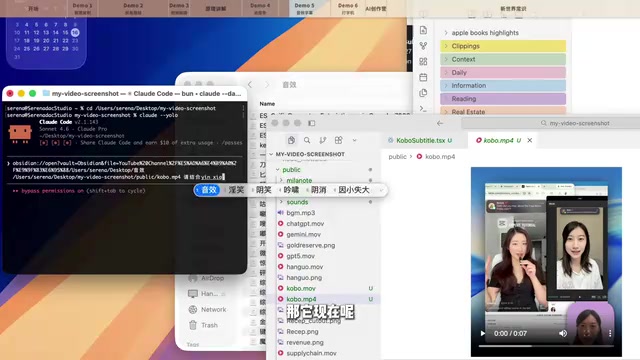The height and width of the screenshot is (360, 640).
Task: Open the Obsidian canvas ribbon icon
Action: 423,61
